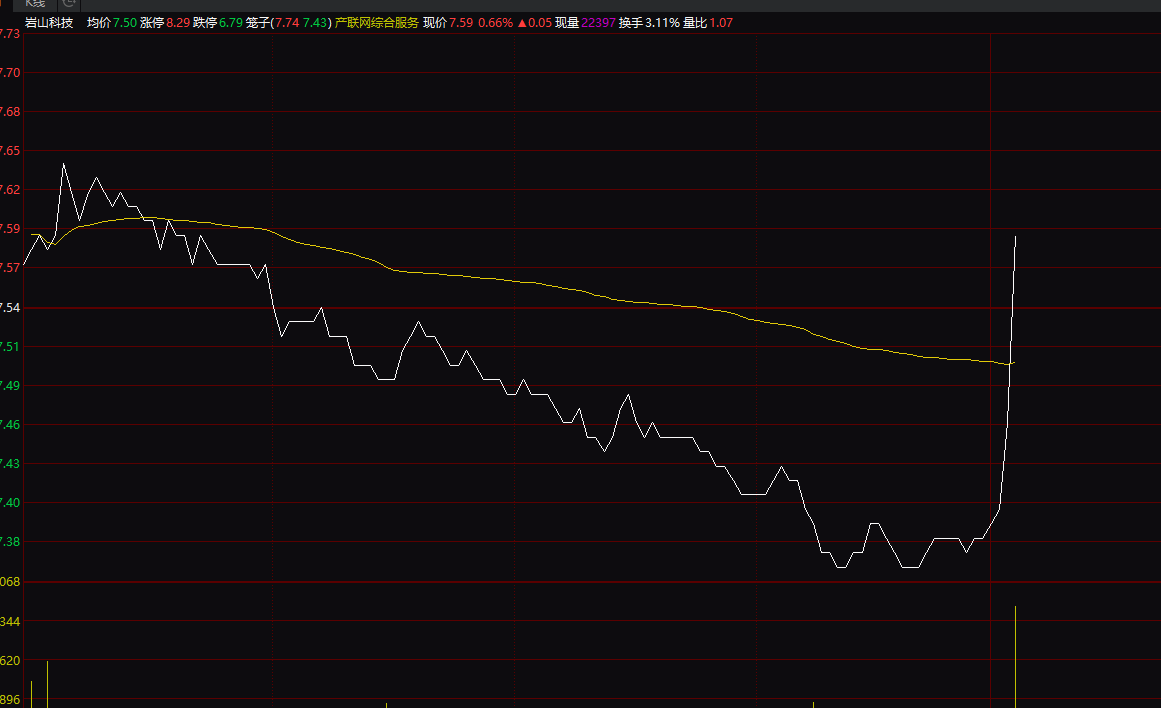Click the 涨停 8.29 price

pyautogui.click(x=165, y=23)
